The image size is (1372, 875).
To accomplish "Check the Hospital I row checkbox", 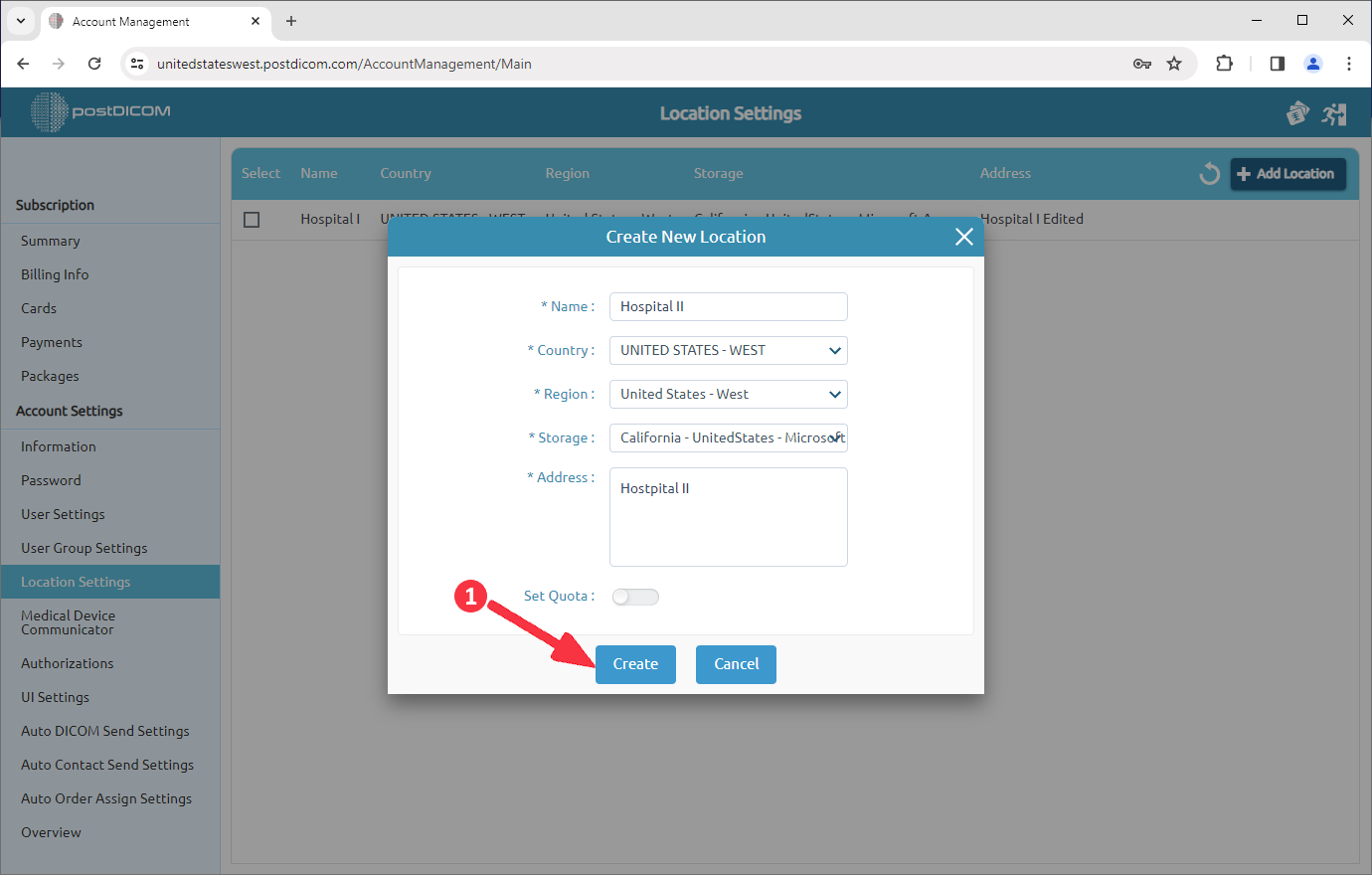I will pyautogui.click(x=252, y=219).
